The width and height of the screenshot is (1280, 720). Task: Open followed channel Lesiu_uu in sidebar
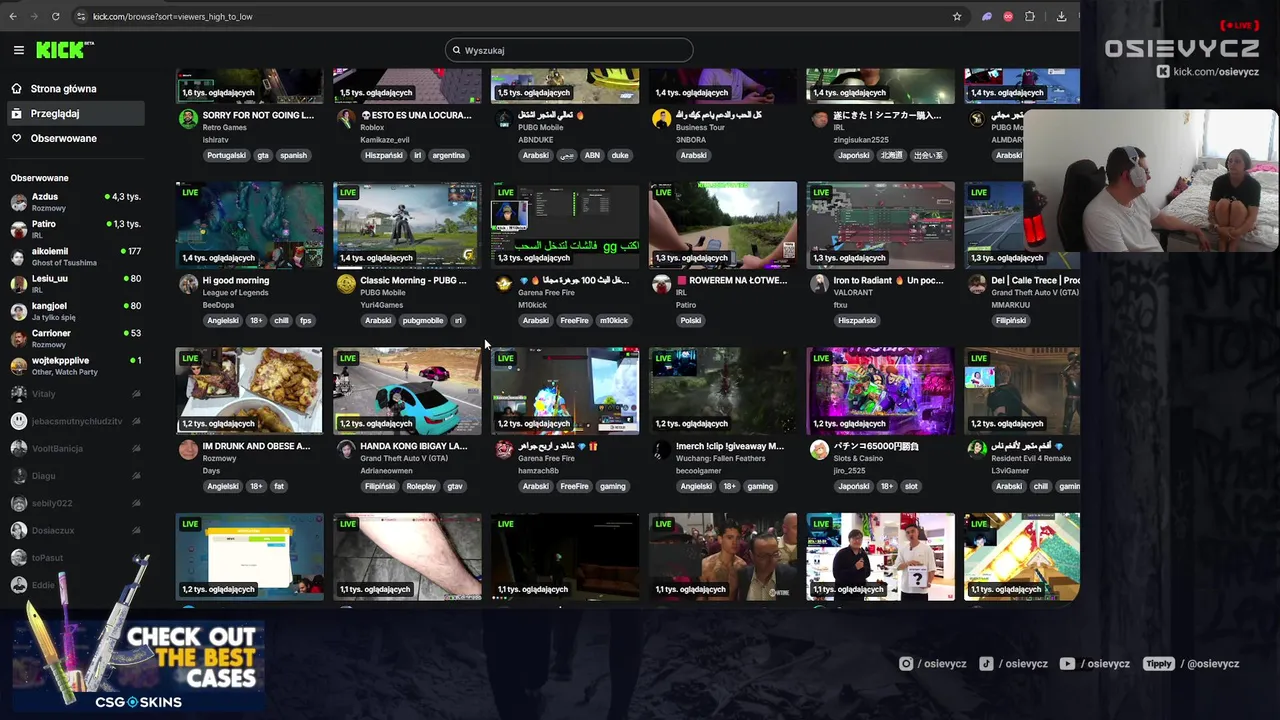point(75,284)
